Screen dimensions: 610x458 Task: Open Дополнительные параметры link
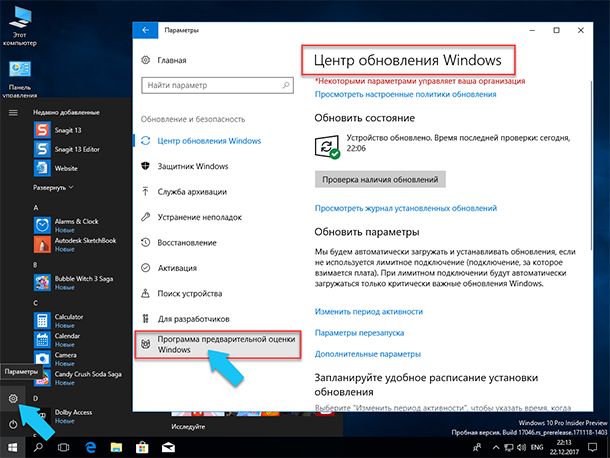coord(368,354)
